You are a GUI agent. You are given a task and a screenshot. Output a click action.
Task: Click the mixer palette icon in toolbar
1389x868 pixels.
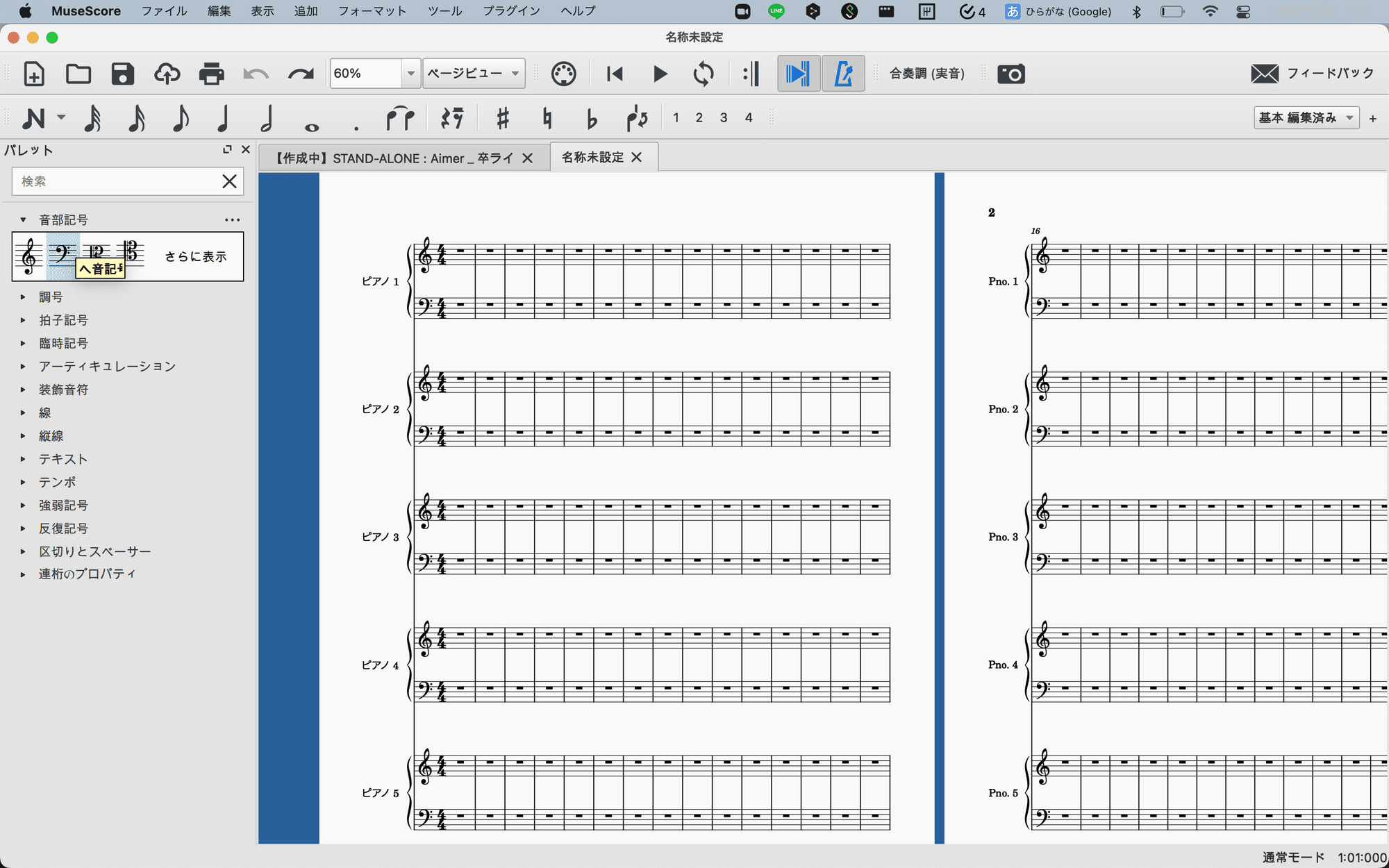click(563, 74)
